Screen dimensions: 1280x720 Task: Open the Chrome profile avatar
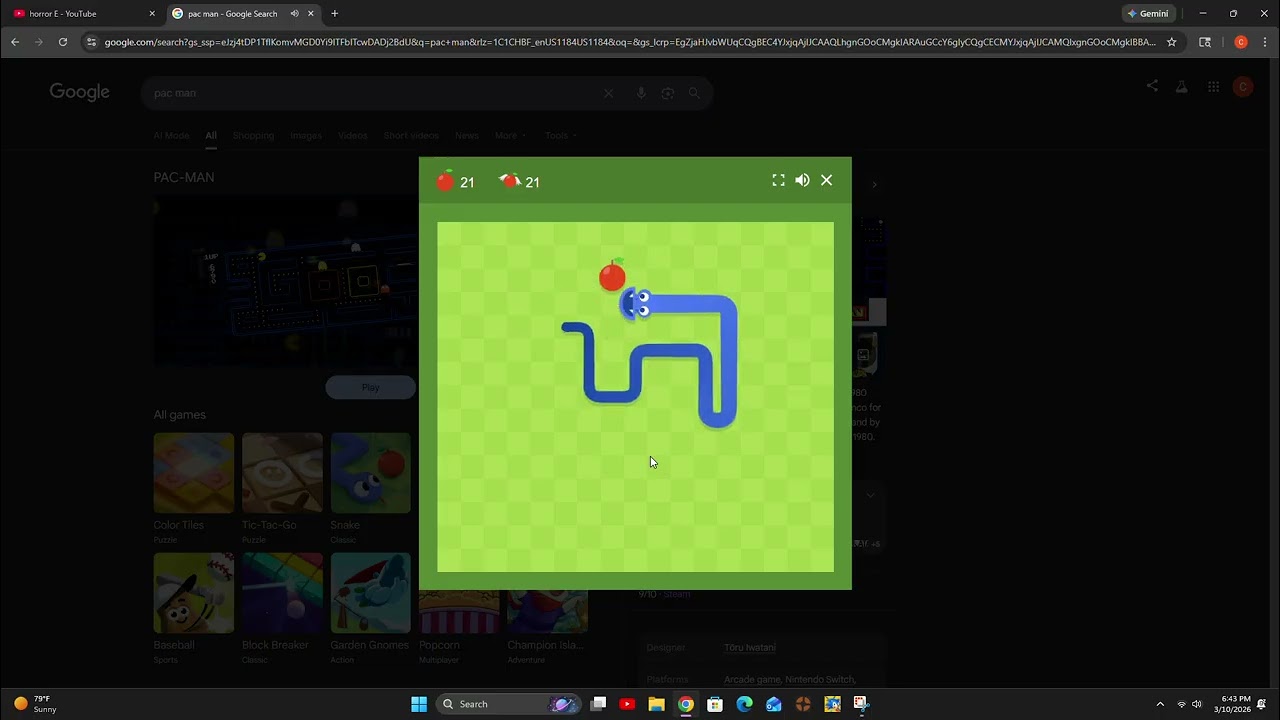click(1241, 42)
